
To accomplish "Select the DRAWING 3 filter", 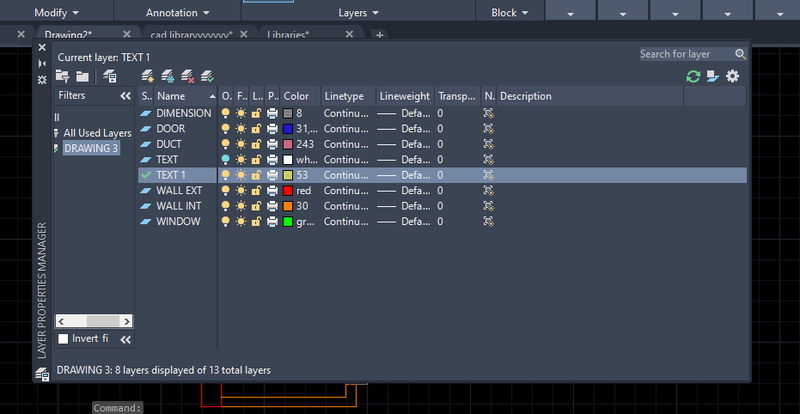I will tap(91, 149).
